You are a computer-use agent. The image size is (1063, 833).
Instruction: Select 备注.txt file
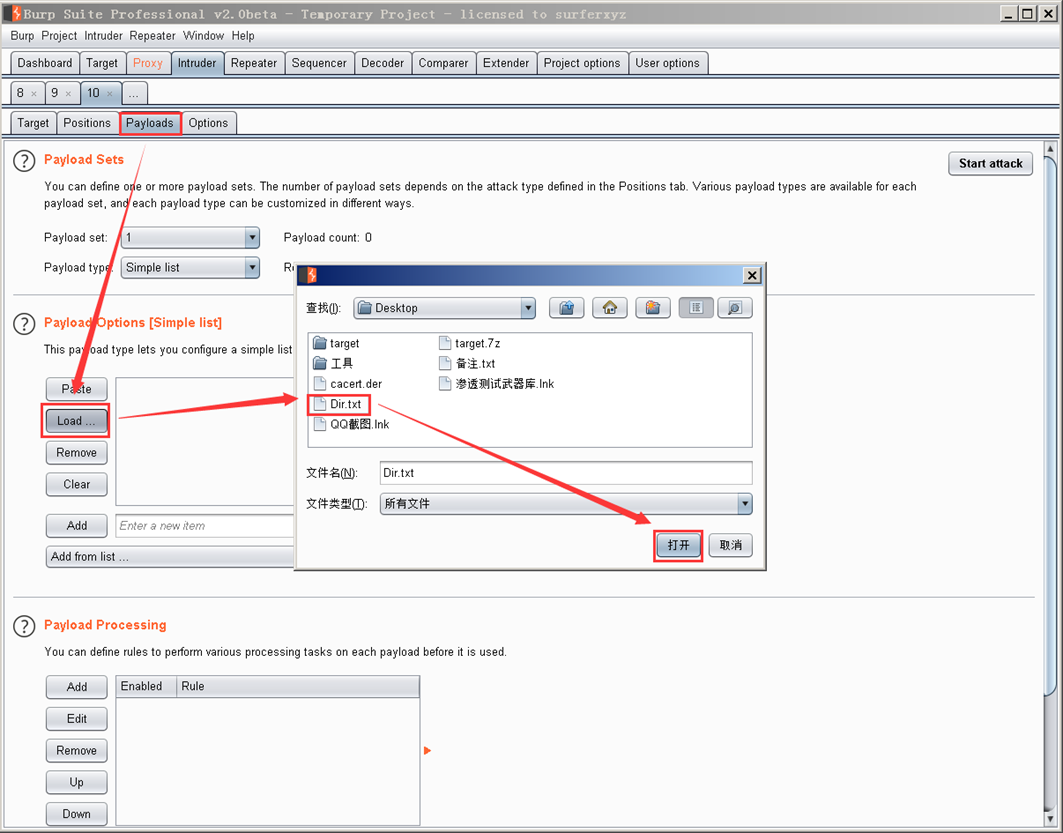click(x=468, y=363)
